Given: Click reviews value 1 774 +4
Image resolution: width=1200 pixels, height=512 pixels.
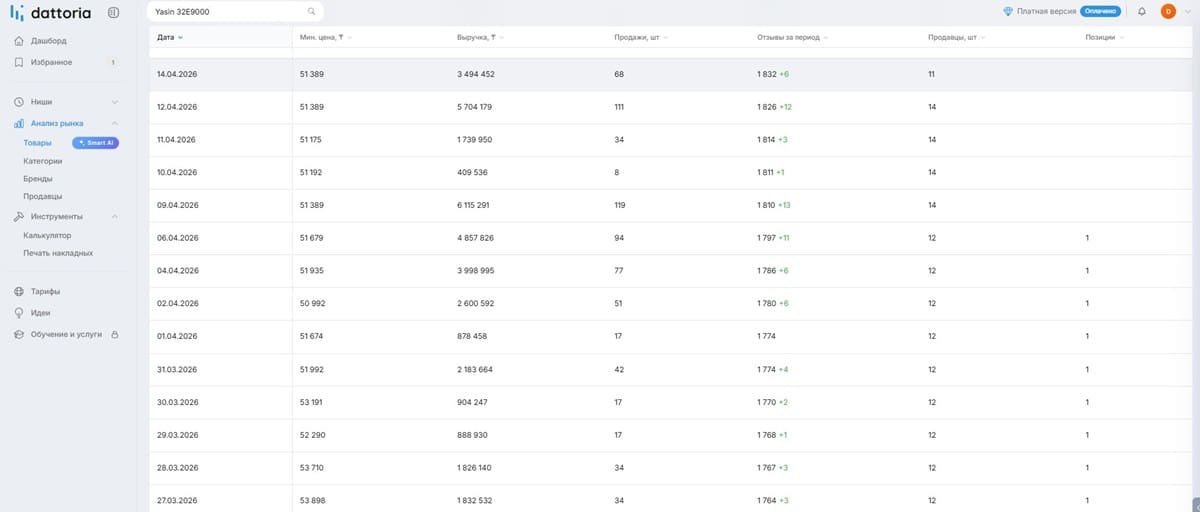Looking at the screenshot, I should click(773, 369).
